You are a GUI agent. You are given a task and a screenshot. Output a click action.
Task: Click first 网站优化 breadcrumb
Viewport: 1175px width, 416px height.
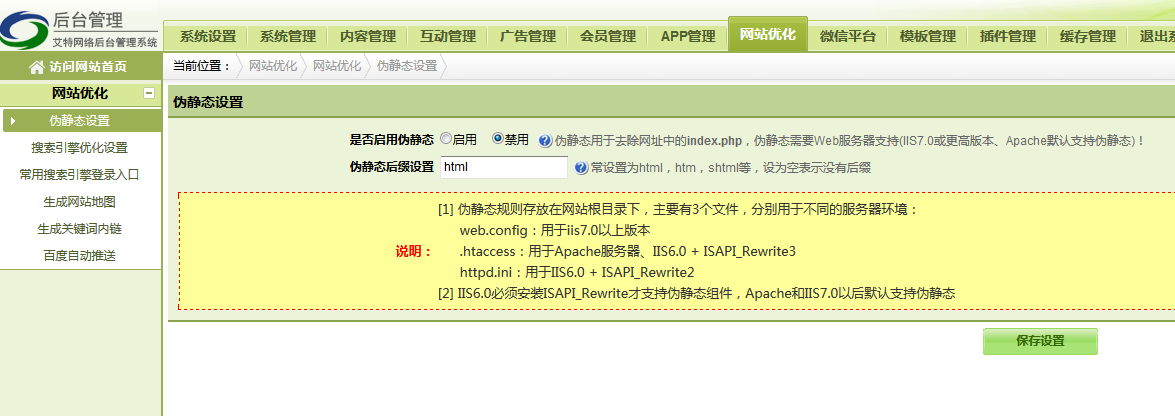[x=273, y=66]
